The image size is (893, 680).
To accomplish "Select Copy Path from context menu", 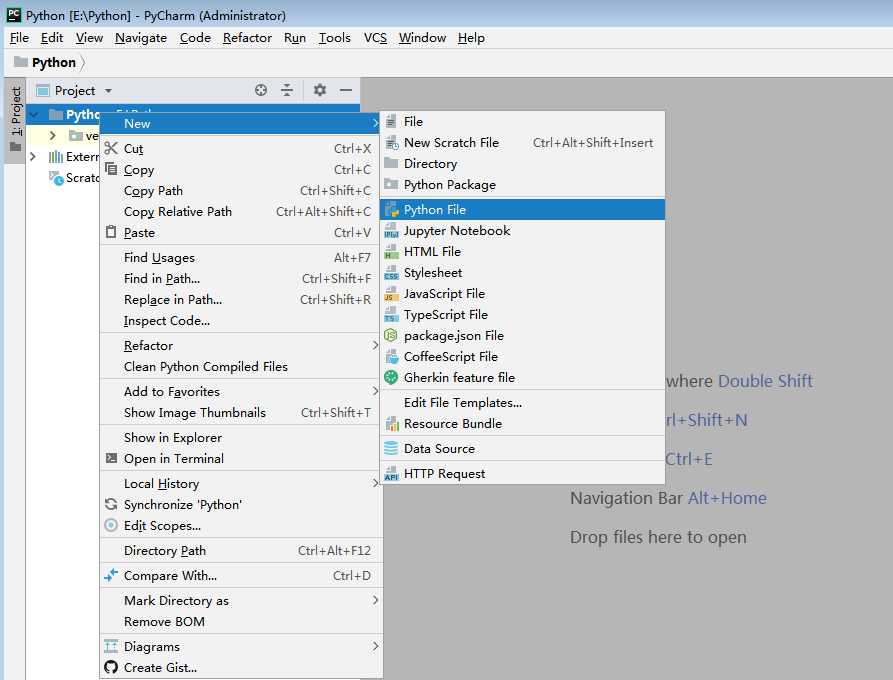I will coord(240,190).
